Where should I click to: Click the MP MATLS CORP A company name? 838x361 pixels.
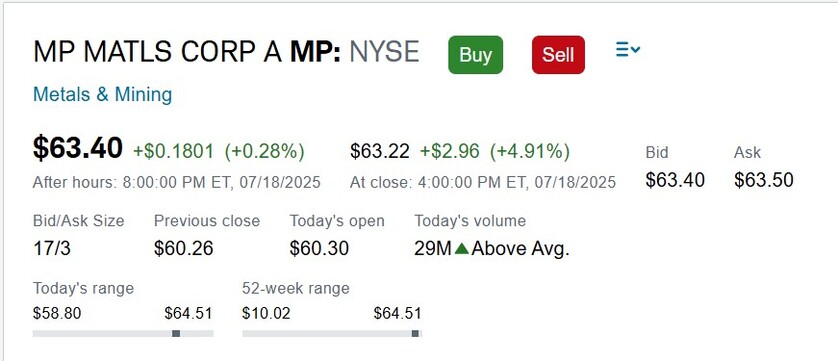point(158,52)
